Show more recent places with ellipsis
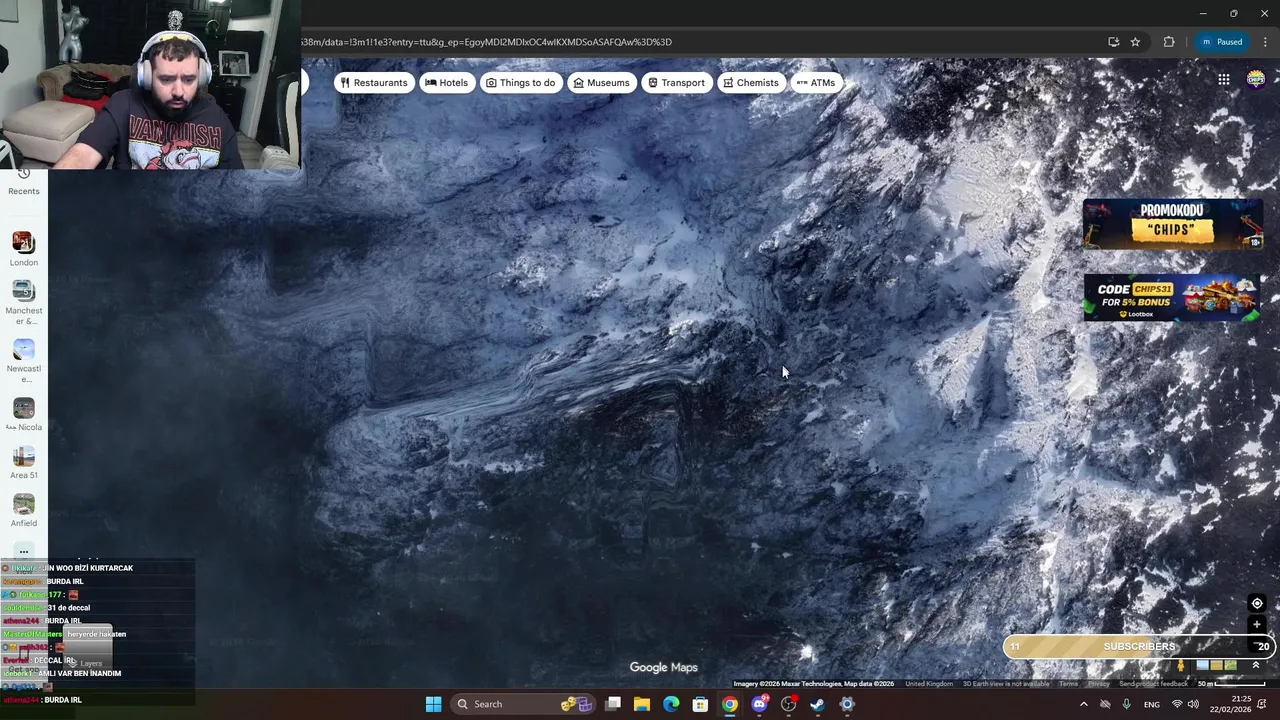The width and height of the screenshot is (1280, 720). click(x=24, y=551)
